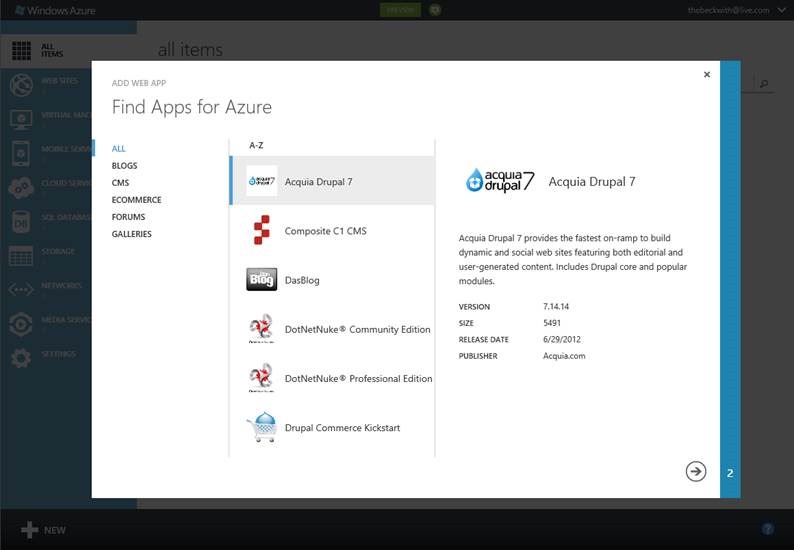Image resolution: width=794 pixels, height=550 pixels.
Task: Click the All Items grid icon
Action: [x=21, y=51]
